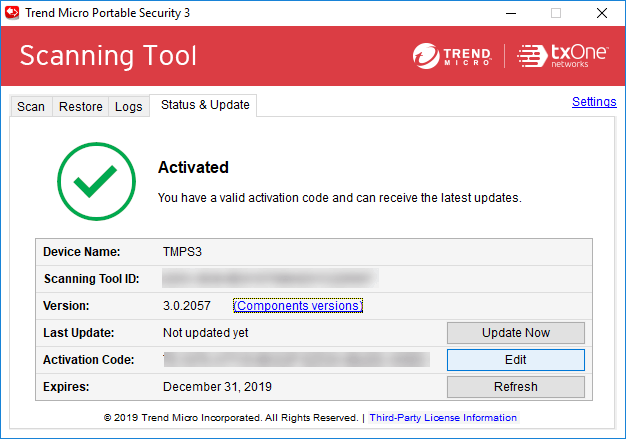Edit the activation code

click(x=515, y=359)
